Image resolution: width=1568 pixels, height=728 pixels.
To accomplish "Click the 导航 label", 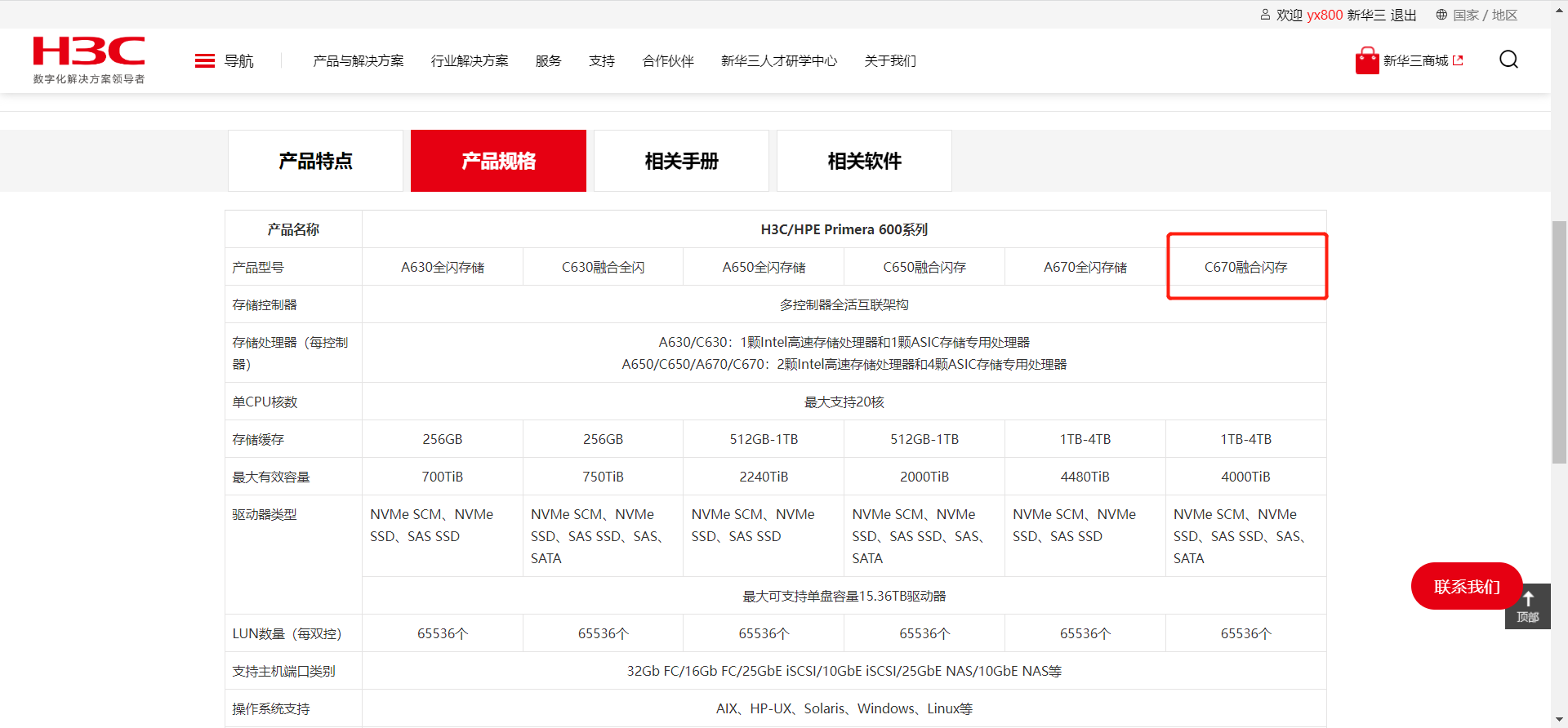I will (x=239, y=61).
